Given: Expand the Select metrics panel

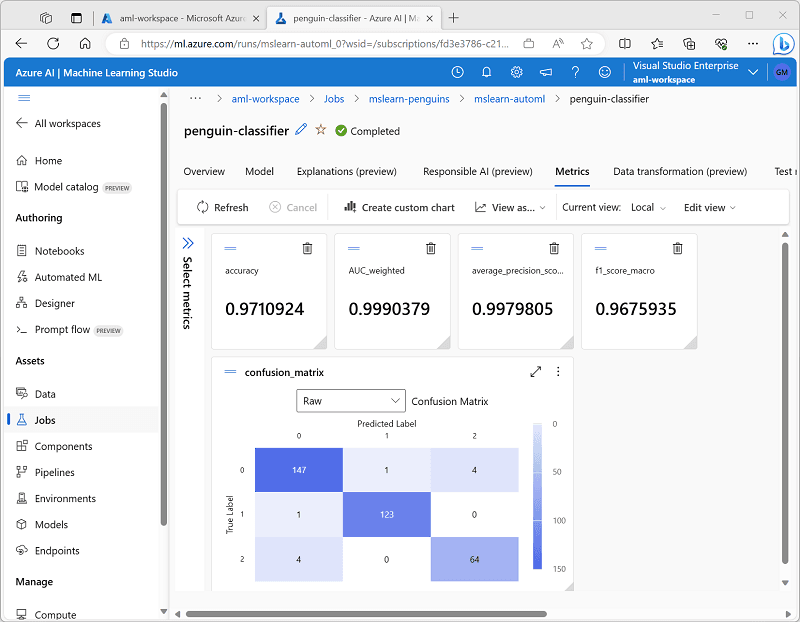Looking at the screenshot, I should [188, 241].
